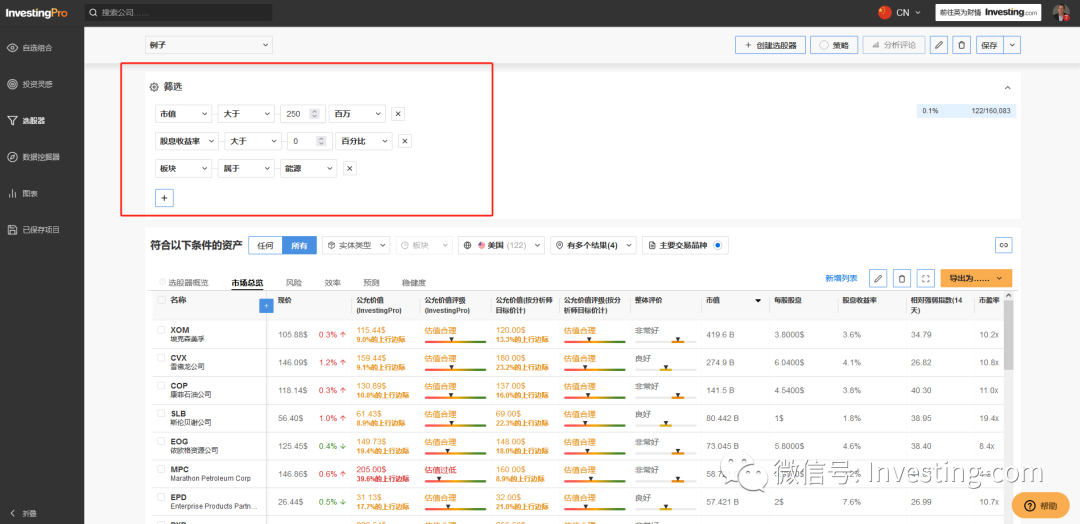This screenshot has width=1080, height=524.
Task: Check the SLB row checkbox
Action: coord(161,413)
